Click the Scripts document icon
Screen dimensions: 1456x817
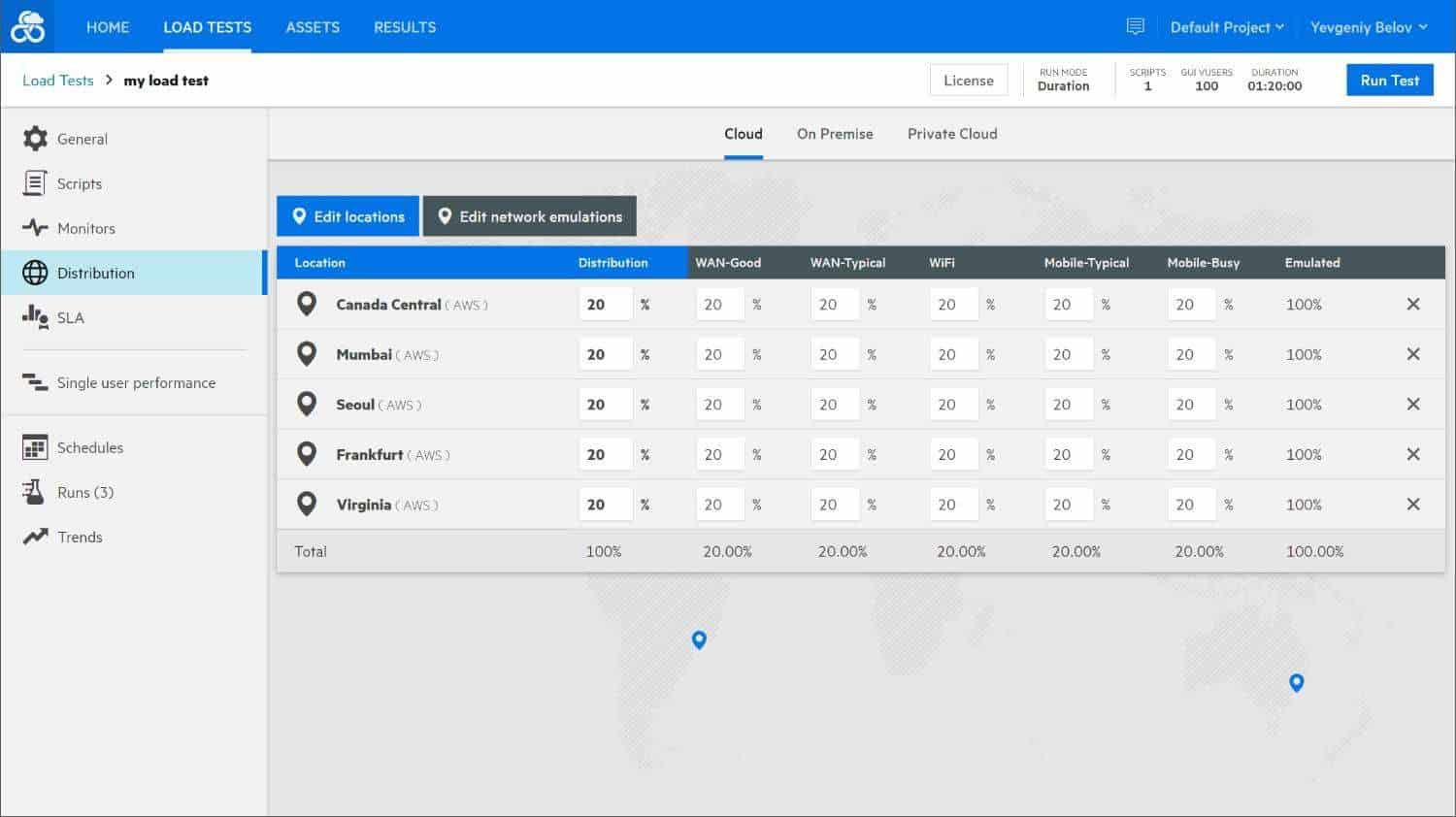35,183
